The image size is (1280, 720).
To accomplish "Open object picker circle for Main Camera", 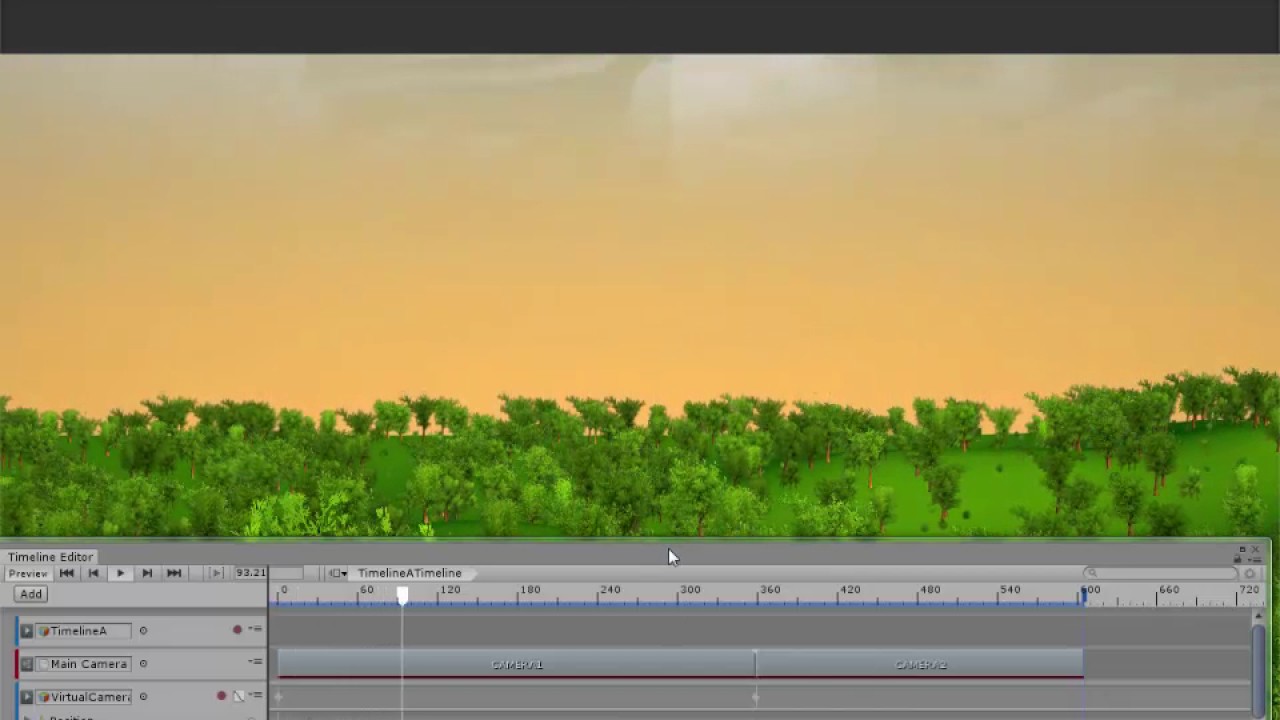I will (143, 664).
